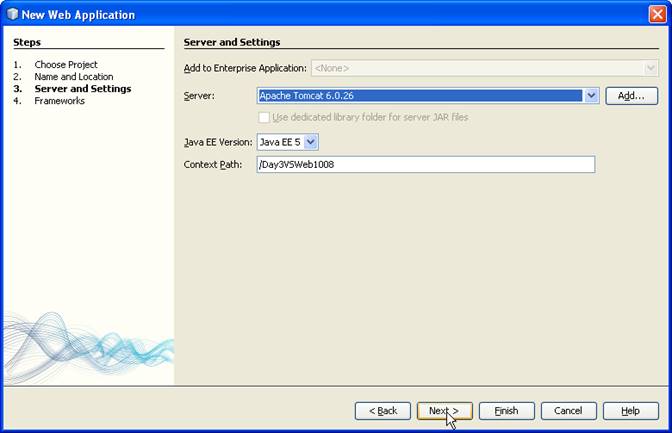This screenshot has width=672, height=433.
Task: Open the Java EE Version dropdown
Action: (288, 142)
